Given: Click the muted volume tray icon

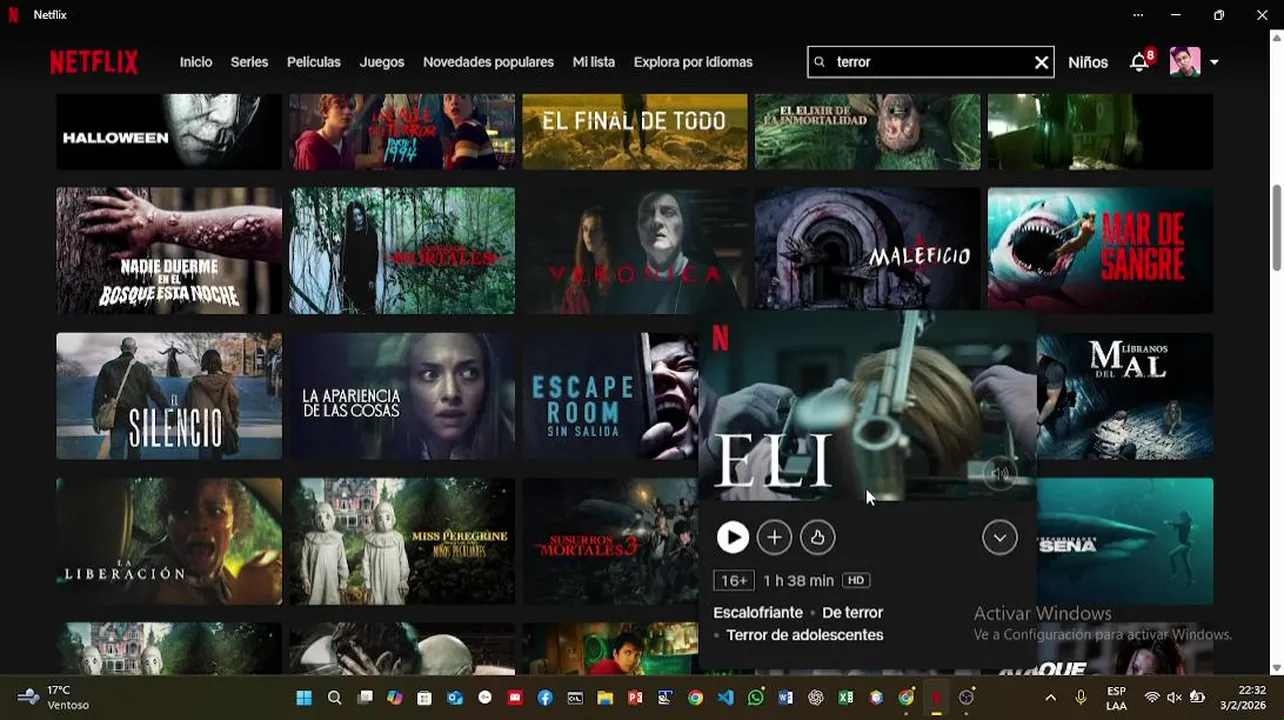Looking at the screenshot, I should 1174,698.
